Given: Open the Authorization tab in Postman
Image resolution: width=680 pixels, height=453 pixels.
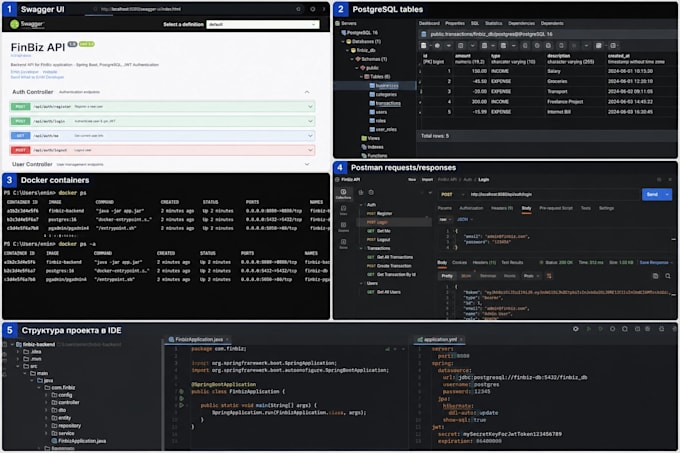Looking at the screenshot, I should pos(471,209).
